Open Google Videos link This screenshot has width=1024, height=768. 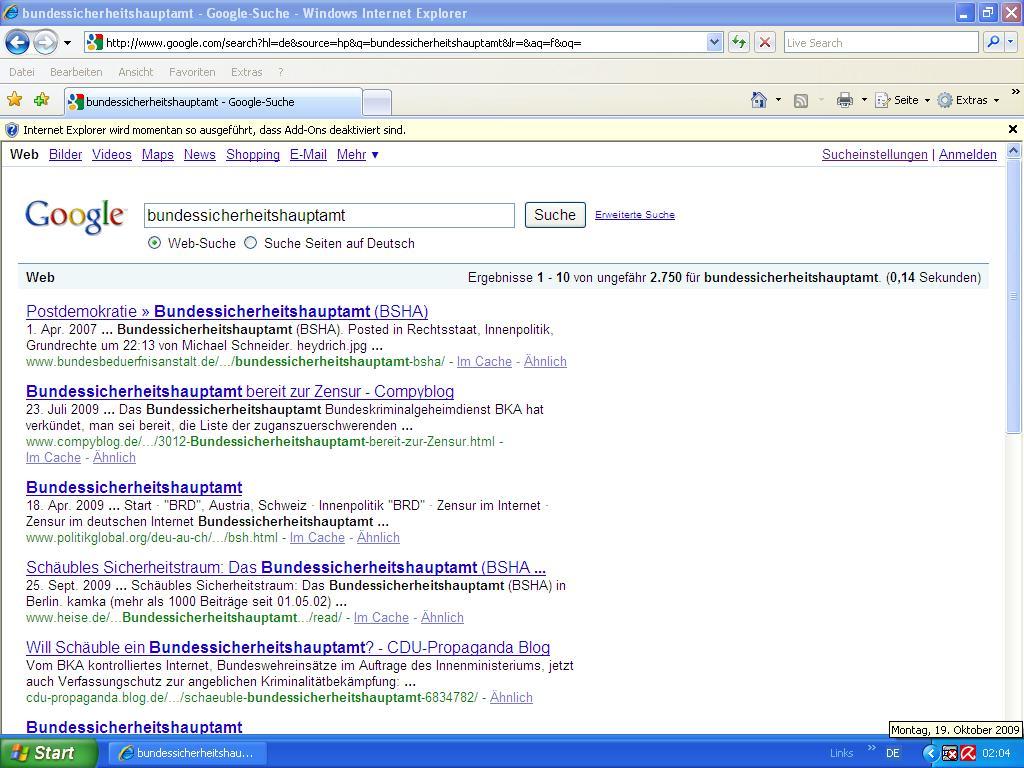(112, 155)
